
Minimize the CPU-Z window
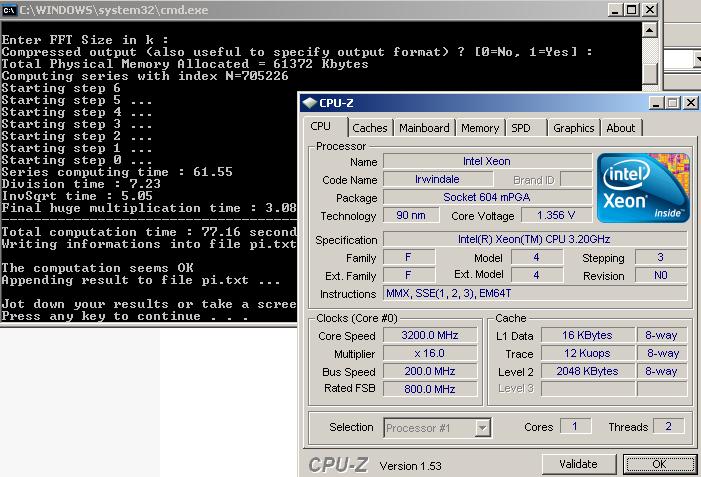656,103
